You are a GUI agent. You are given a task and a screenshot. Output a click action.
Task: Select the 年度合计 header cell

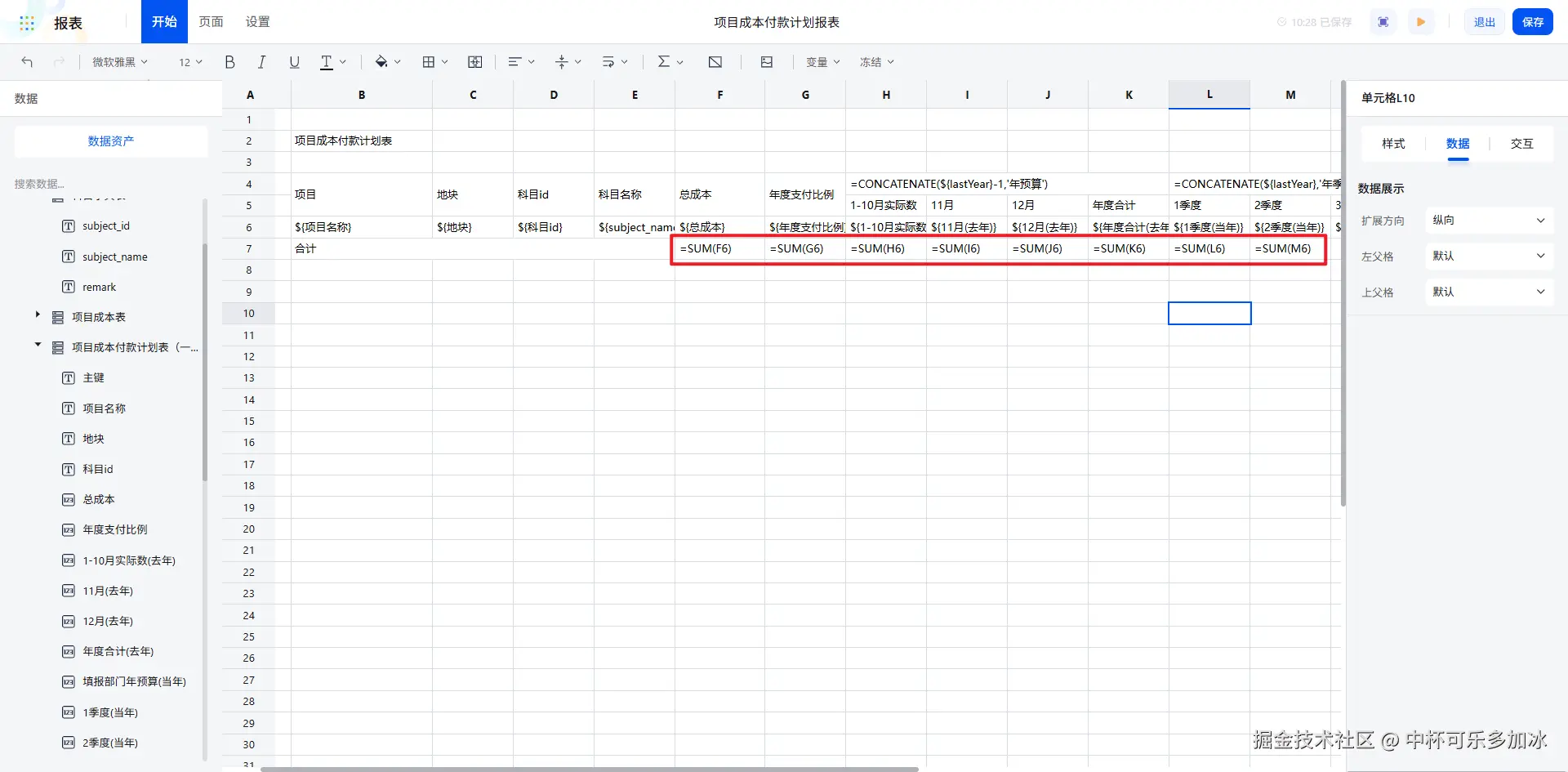[x=1129, y=206]
